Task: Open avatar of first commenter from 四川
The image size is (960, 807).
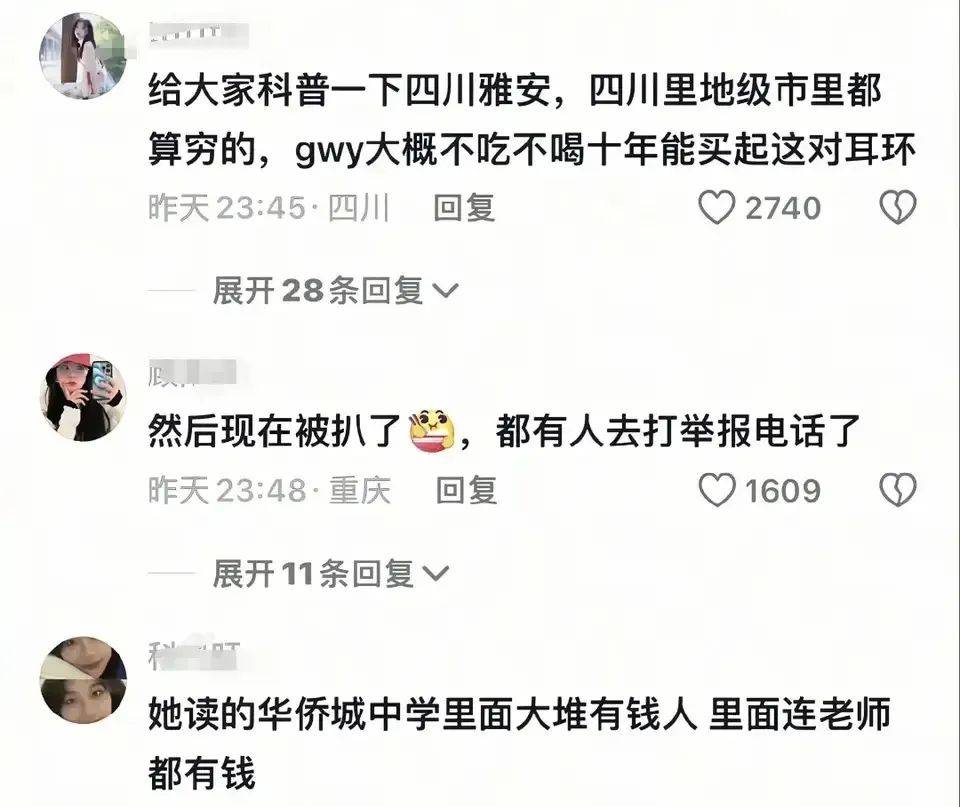Action: [83, 56]
